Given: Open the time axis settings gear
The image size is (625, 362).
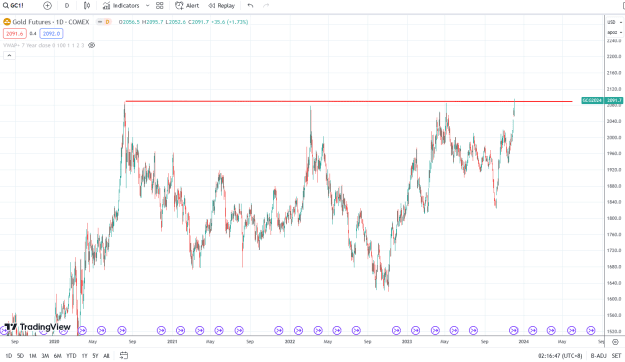Looking at the screenshot, I should (x=615, y=342).
